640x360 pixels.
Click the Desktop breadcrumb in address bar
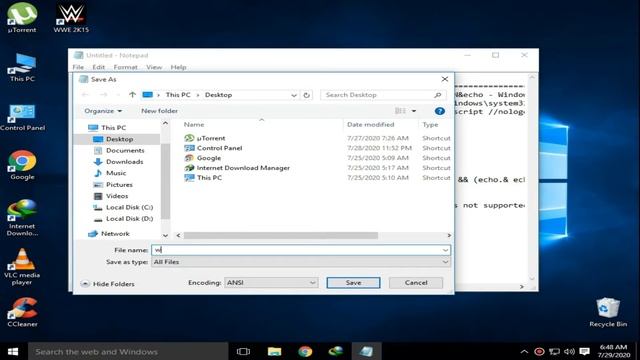(x=218, y=95)
